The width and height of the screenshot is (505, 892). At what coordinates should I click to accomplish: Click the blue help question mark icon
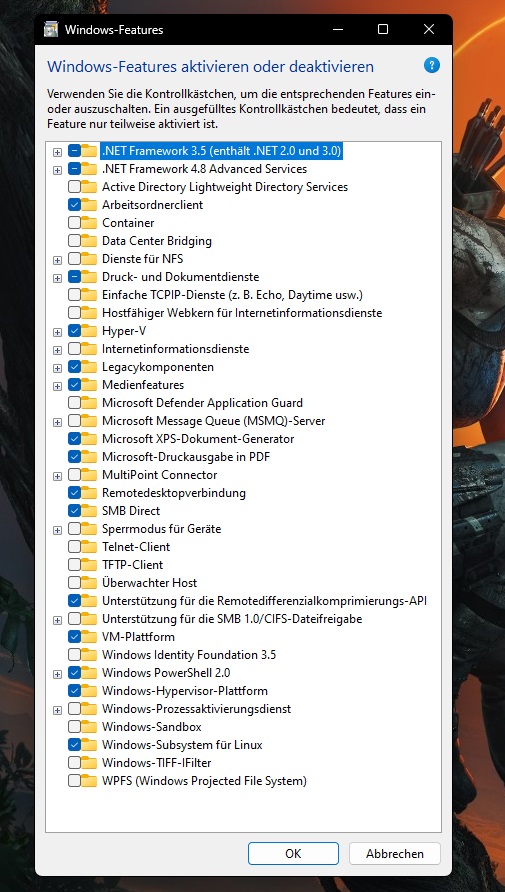pyautogui.click(x=432, y=65)
